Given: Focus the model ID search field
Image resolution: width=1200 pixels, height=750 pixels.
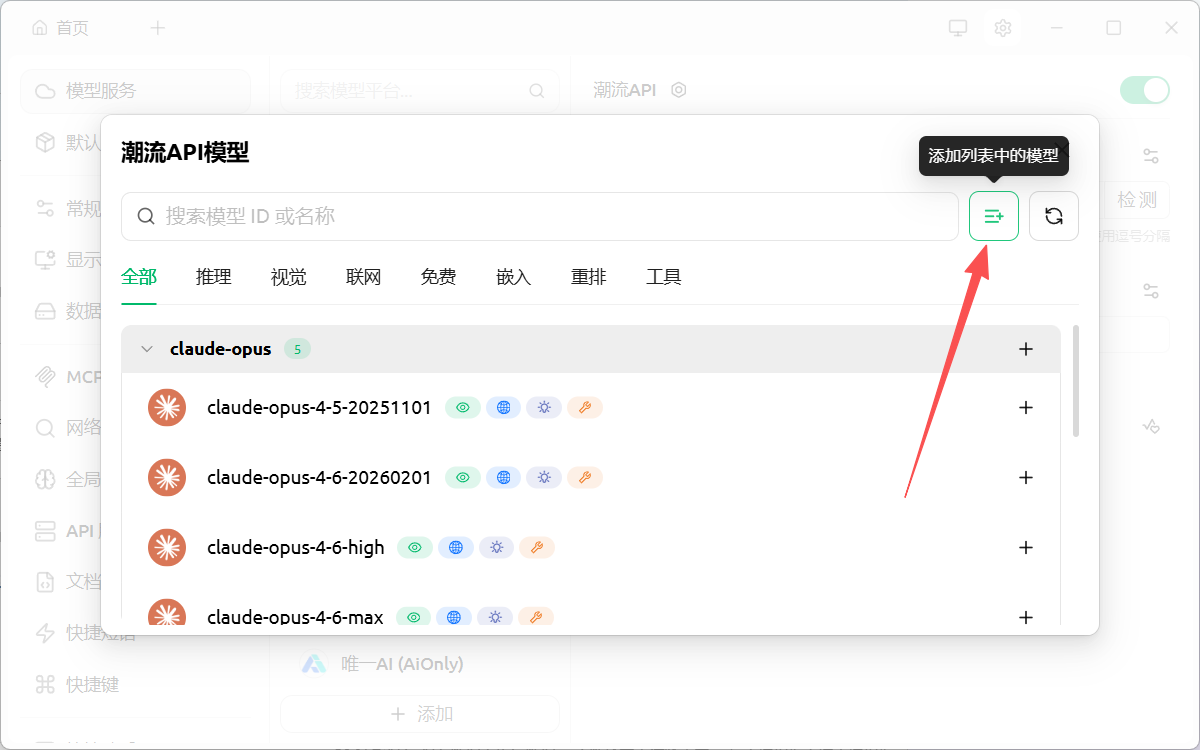Looking at the screenshot, I should point(540,216).
